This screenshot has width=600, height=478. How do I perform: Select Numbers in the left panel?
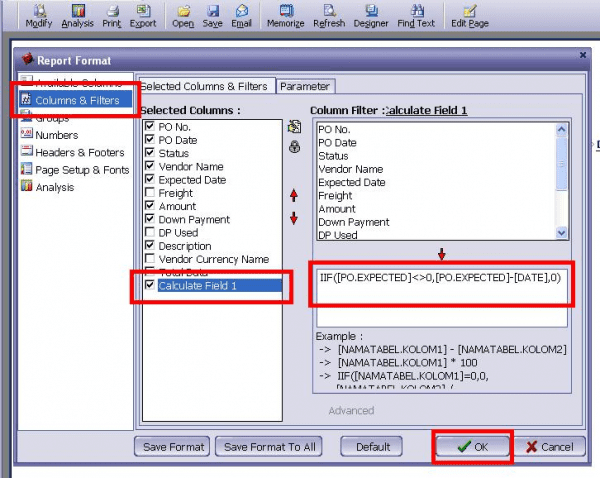tap(56, 135)
